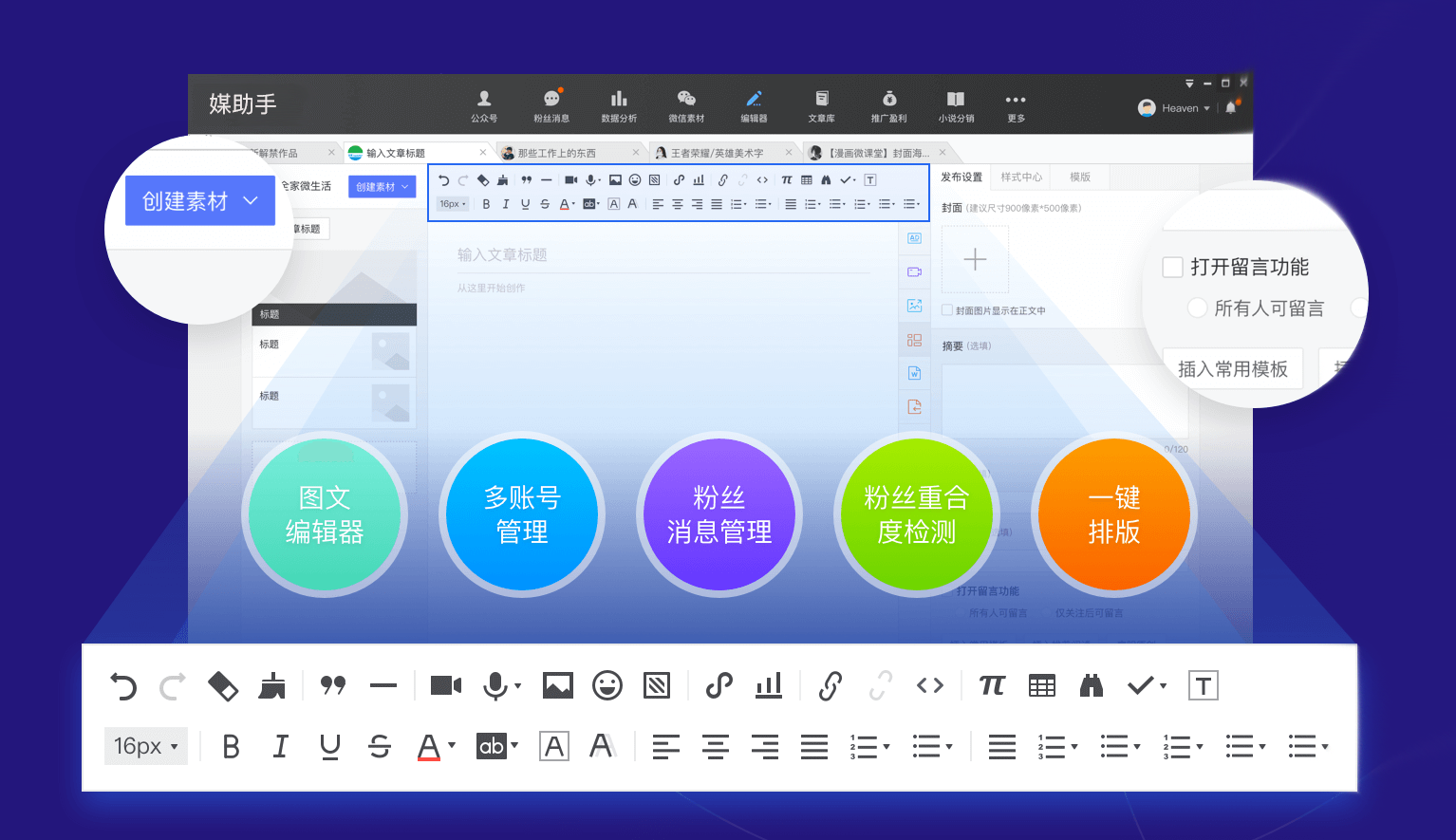1456x840 pixels.
Task: Toggle bold B in the enlarged toolbar
Action: pos(231,747)
